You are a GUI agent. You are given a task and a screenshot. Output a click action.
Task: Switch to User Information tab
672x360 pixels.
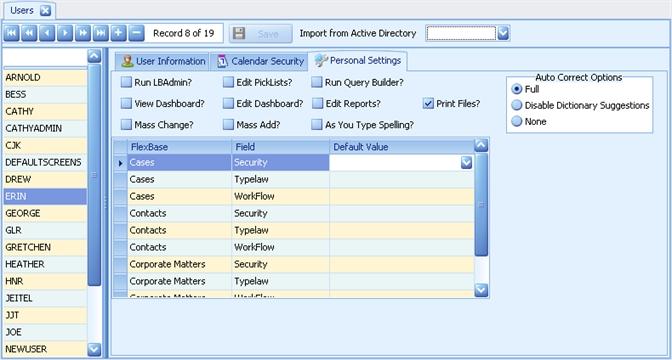pyautogui.click(x=163, y=61)
